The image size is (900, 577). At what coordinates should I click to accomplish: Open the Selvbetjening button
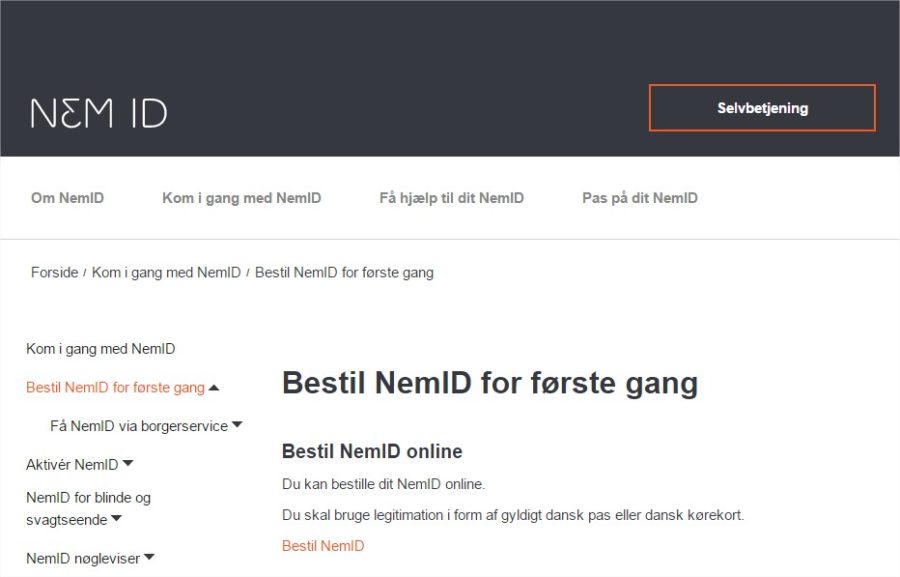[x=763, y=107]
